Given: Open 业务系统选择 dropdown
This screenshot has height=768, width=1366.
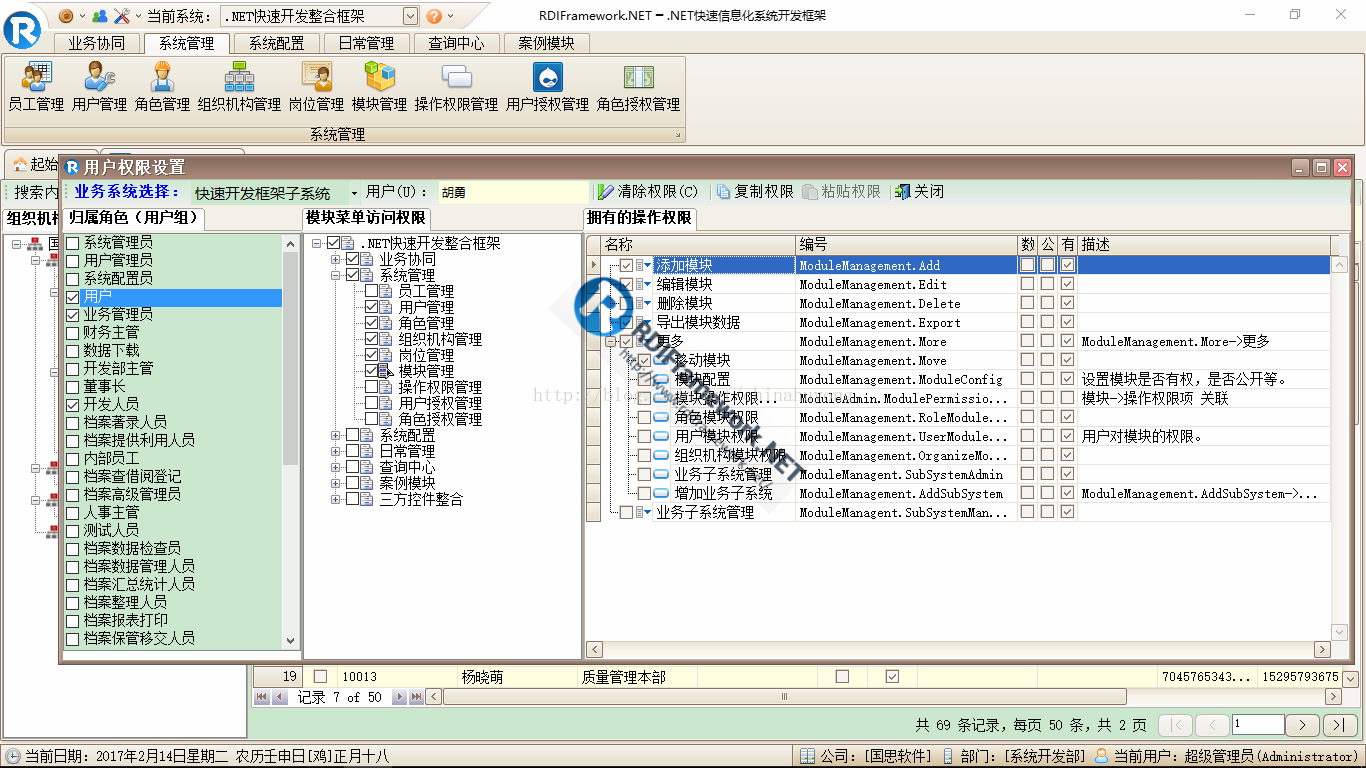Looking at the screenshot, I should pos(354,193).
